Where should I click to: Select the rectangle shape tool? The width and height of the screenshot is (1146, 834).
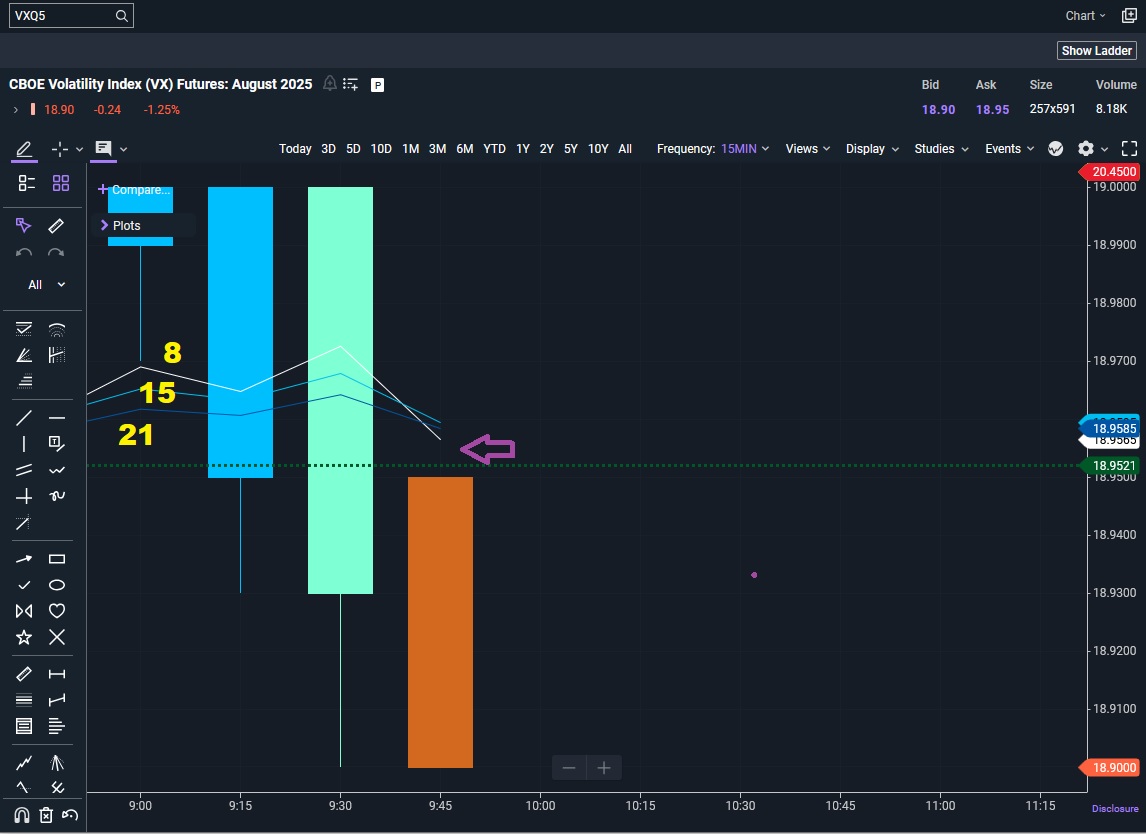(x=56, y=559)
